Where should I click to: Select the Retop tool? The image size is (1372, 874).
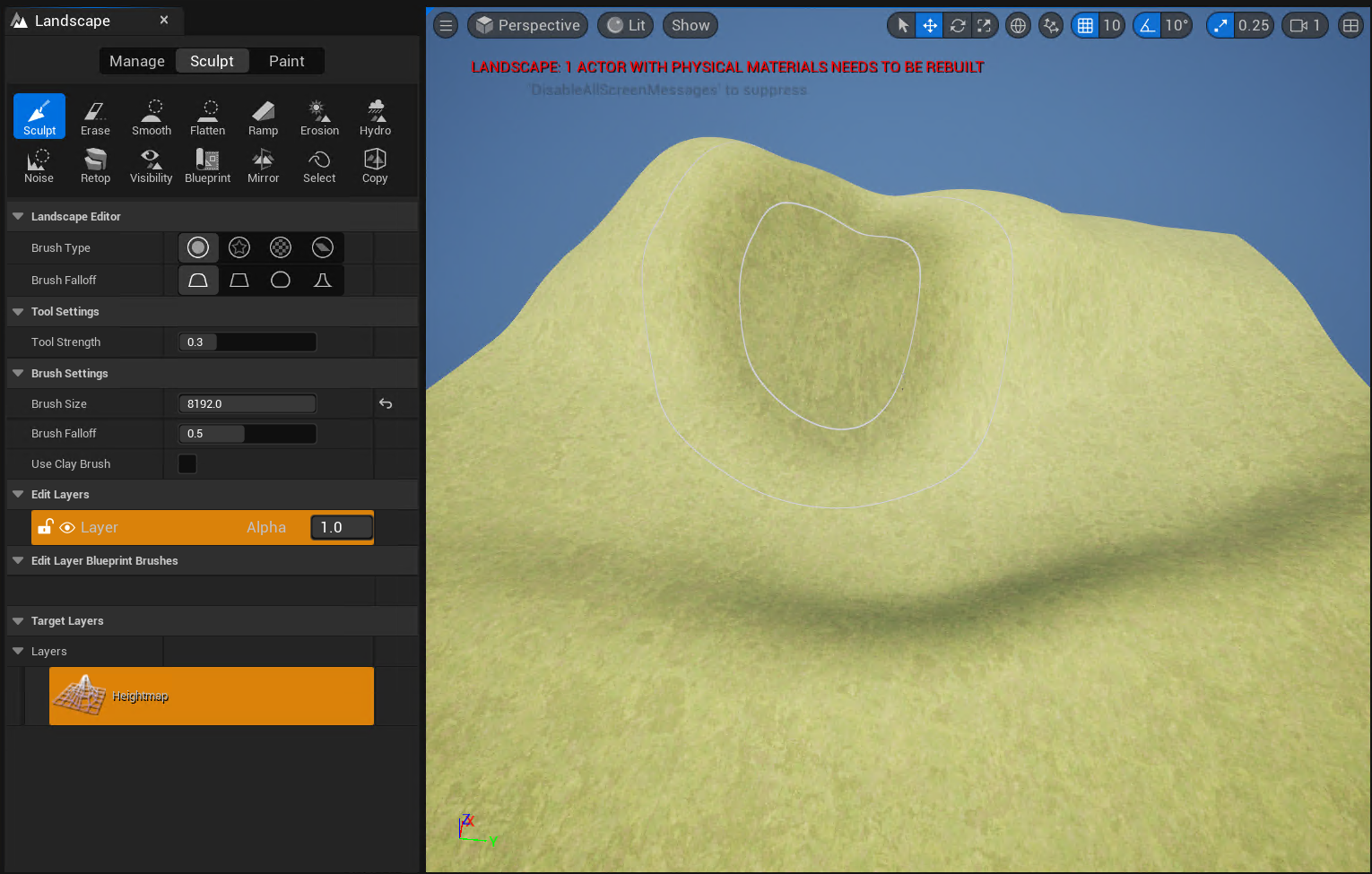[95, 165]
